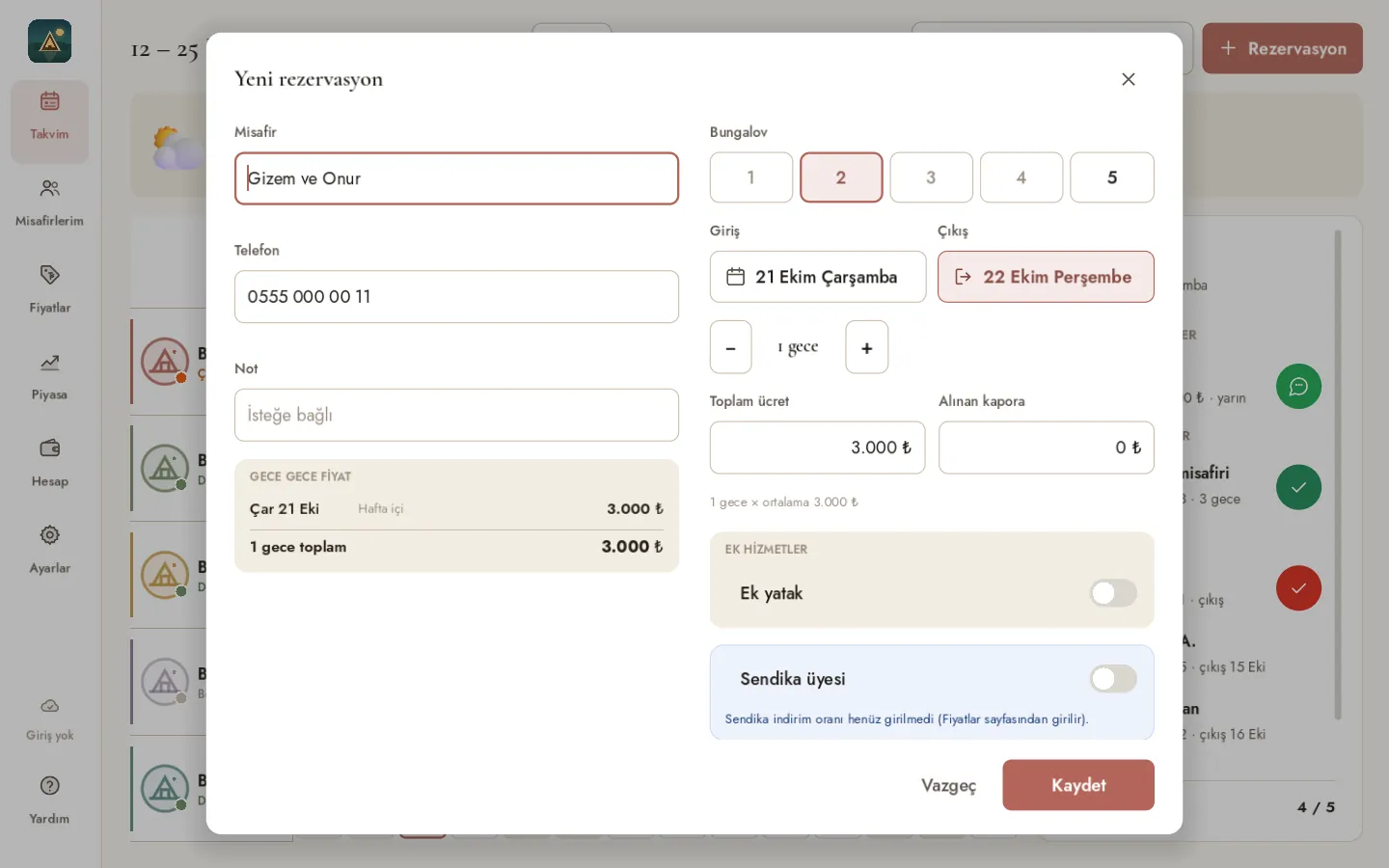
Task: Increase nights with plus button
Action: (866, 347)
